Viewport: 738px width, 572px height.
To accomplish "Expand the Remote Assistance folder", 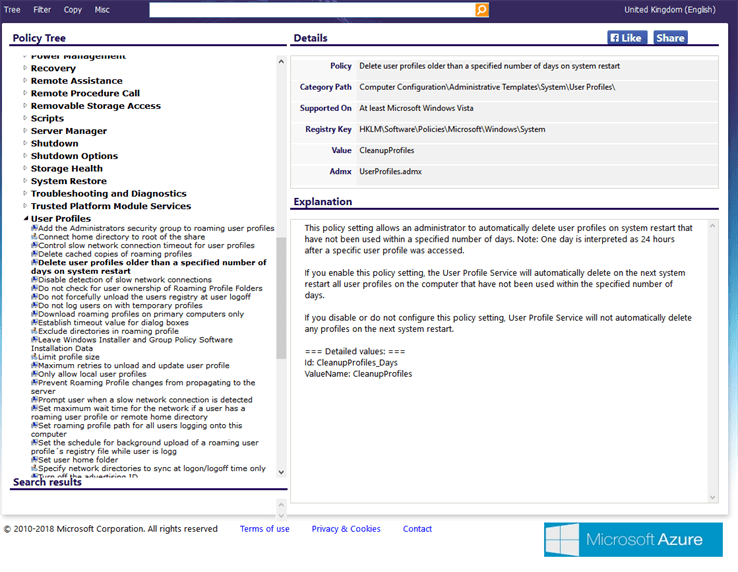I will tap(25, 81).
